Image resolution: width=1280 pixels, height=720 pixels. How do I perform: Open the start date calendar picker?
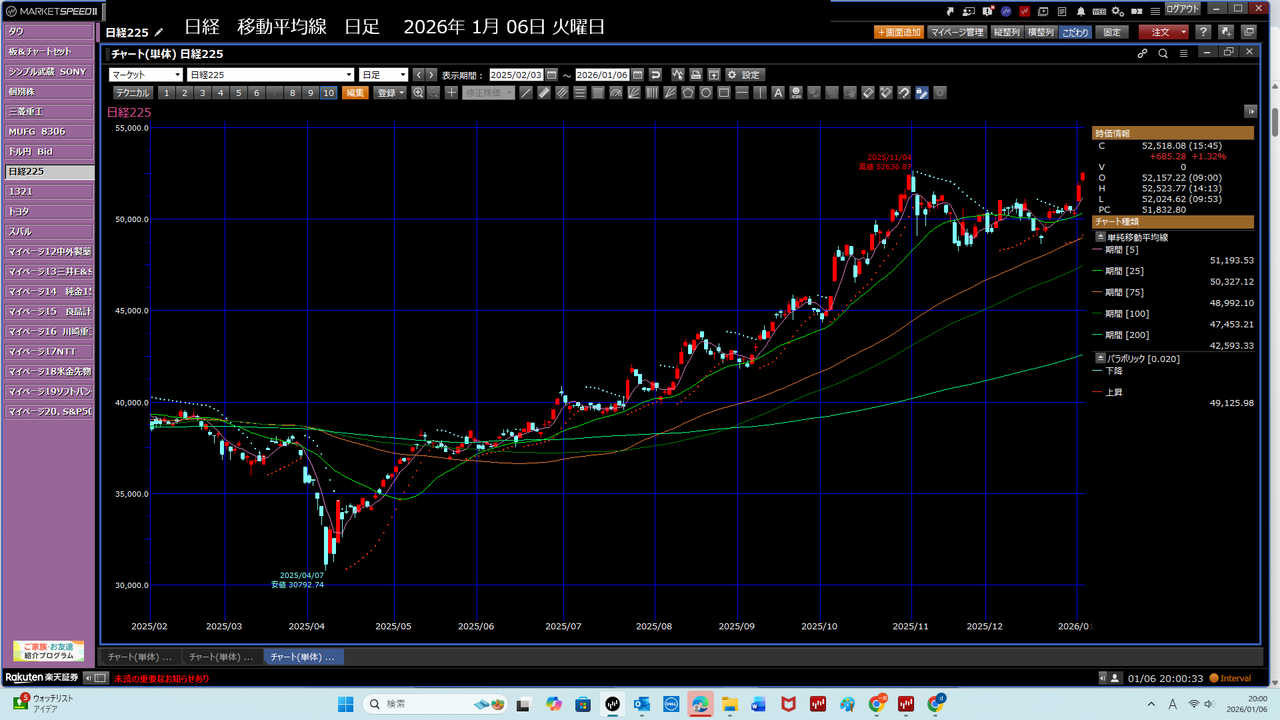(551, 75)
